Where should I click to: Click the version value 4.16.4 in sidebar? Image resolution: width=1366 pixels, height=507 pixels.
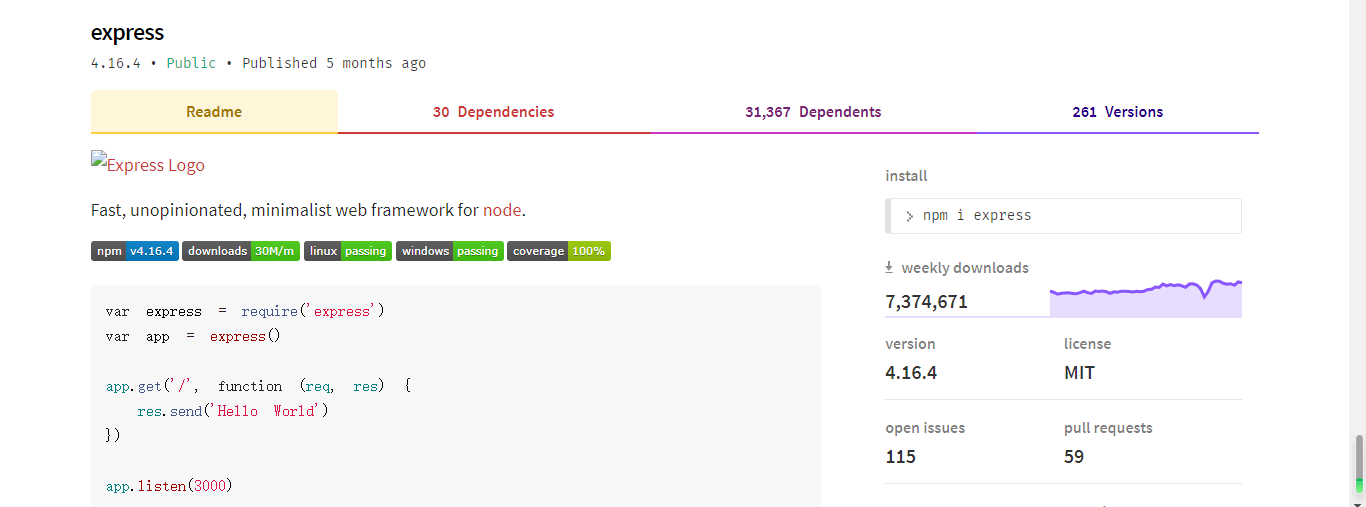[911, 373]
